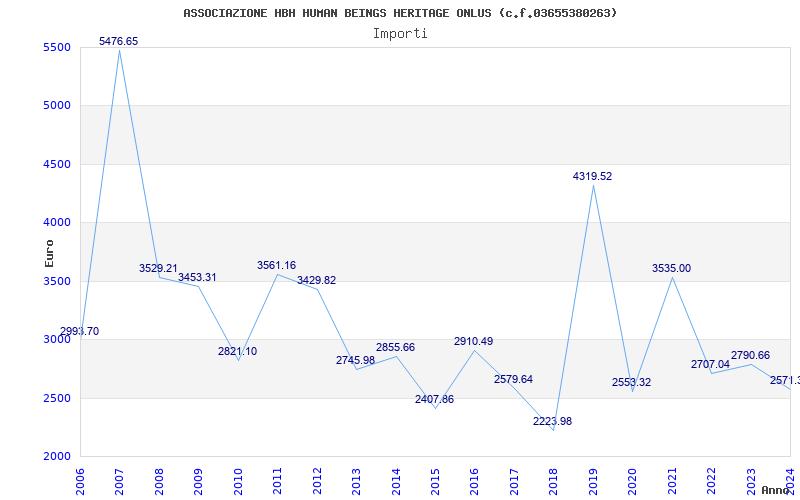The width and height of the screenshot is (800, 500).
Task: Select data value 2821.10
Action: 237,351
